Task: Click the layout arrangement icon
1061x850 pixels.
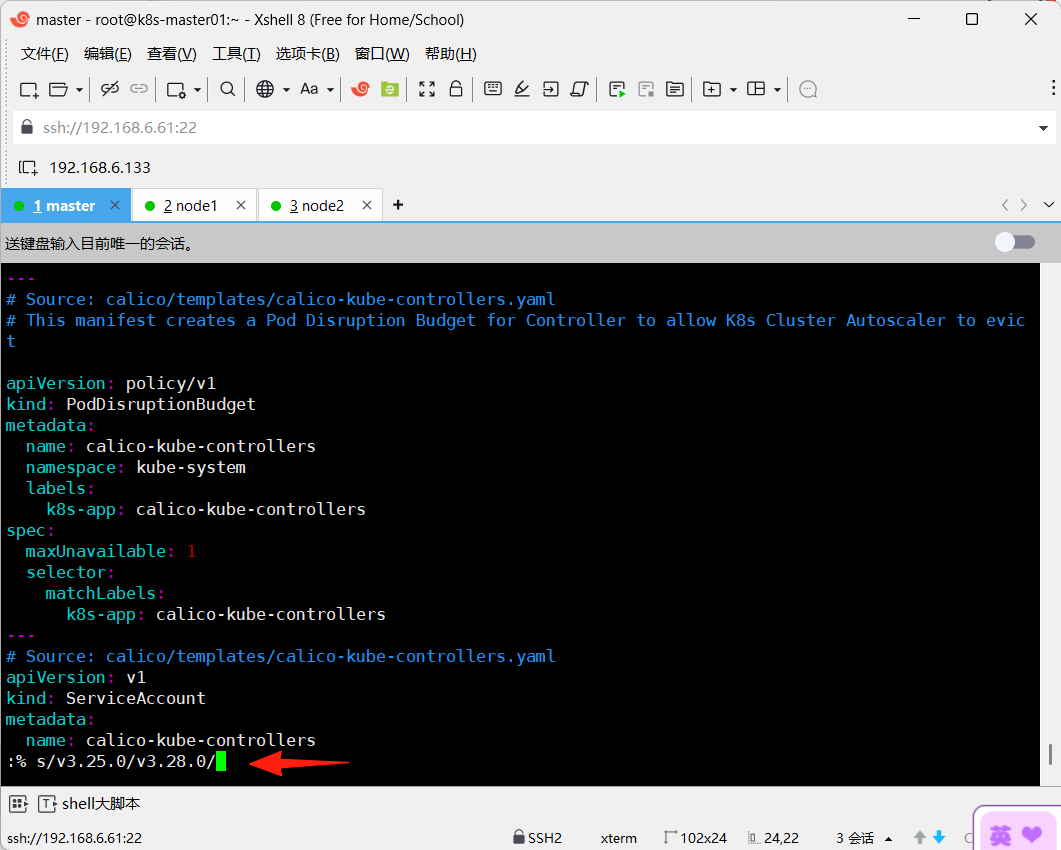Action: [756, 89]
